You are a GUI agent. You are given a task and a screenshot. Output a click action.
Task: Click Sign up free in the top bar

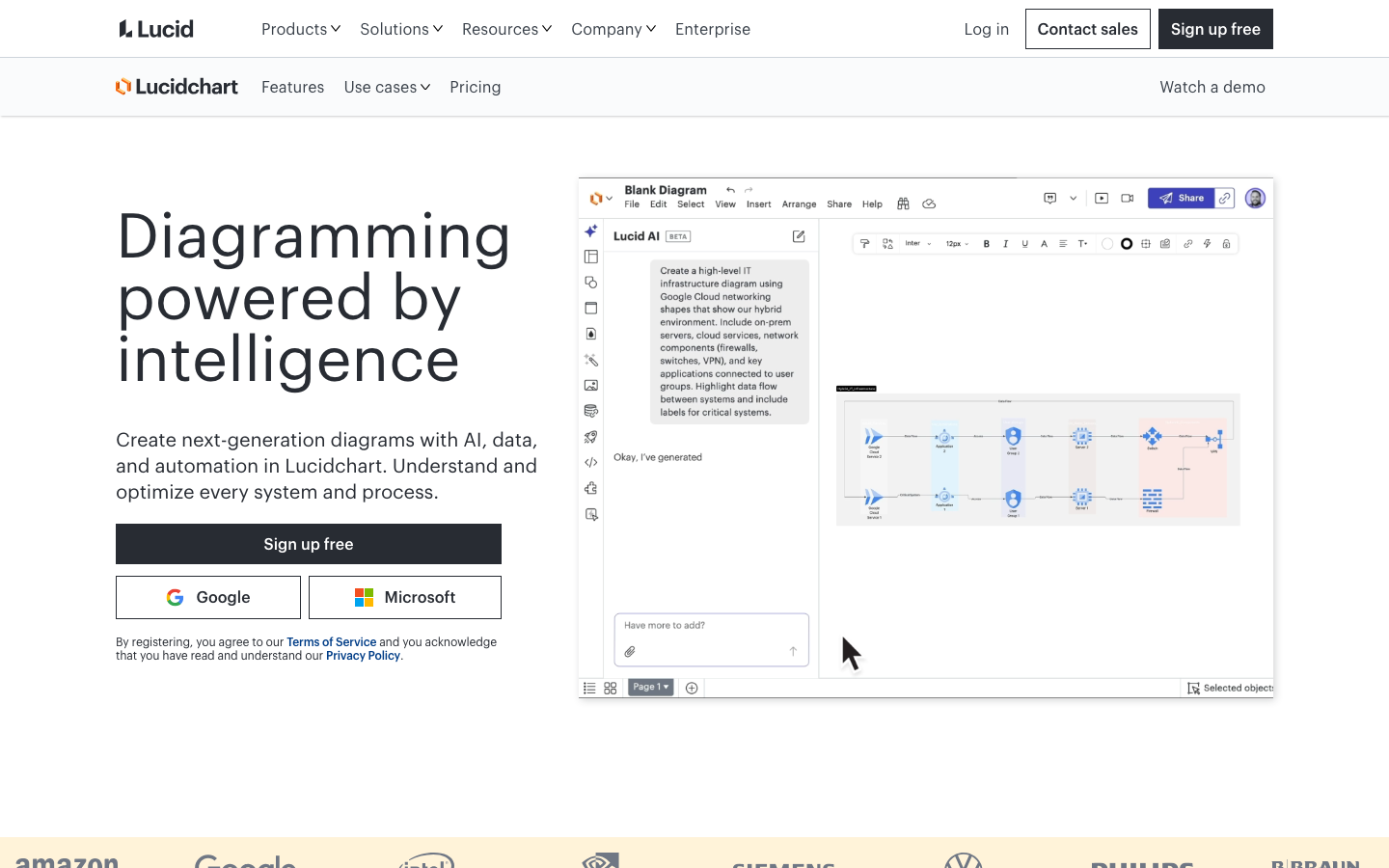[1215, 29]
